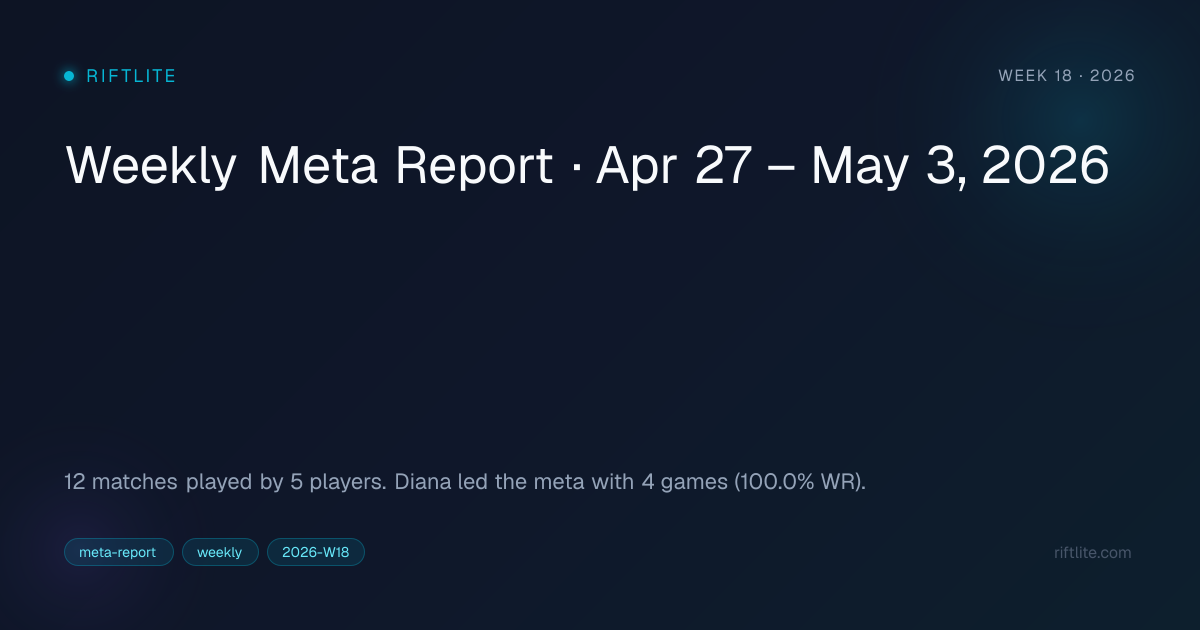Click the 4 games text
This screenshot has width=1200, height=630.
pos(681,482)
